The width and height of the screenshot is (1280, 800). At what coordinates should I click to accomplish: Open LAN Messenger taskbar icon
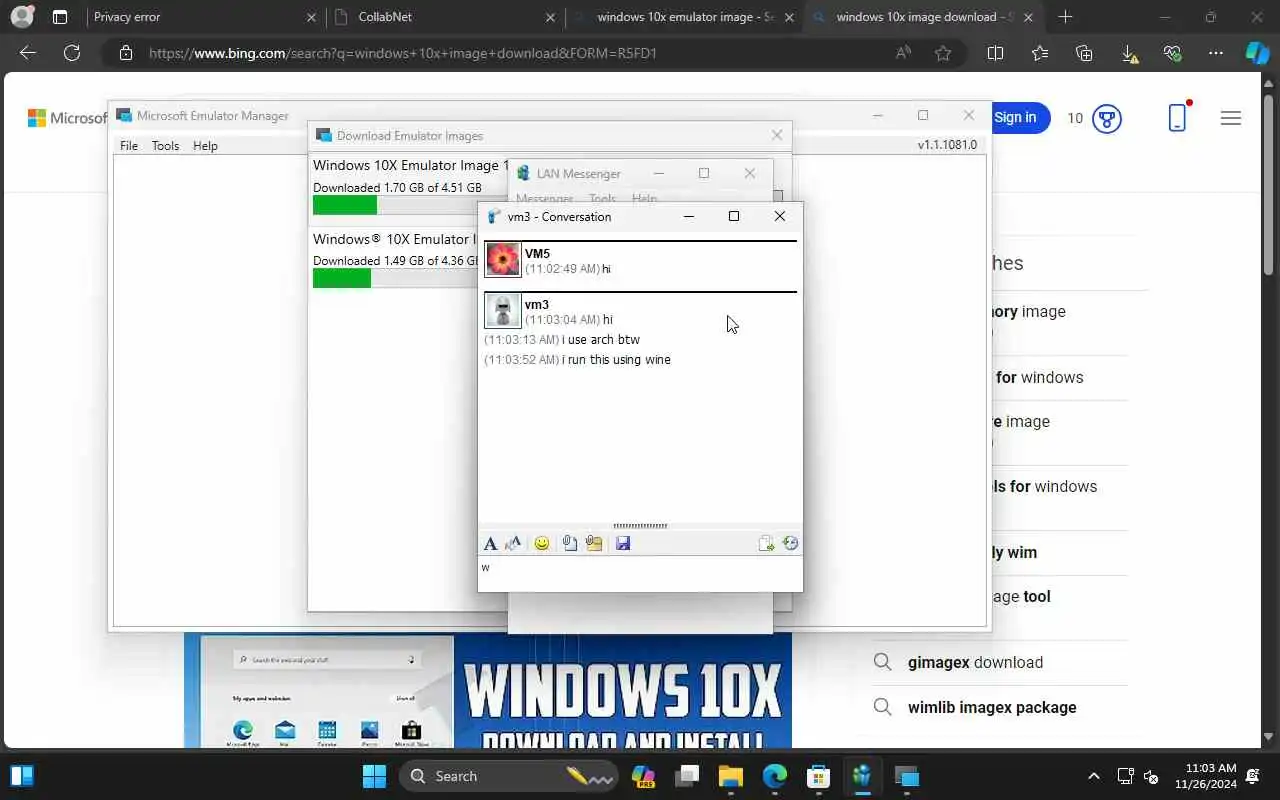[x=862, y=776]
